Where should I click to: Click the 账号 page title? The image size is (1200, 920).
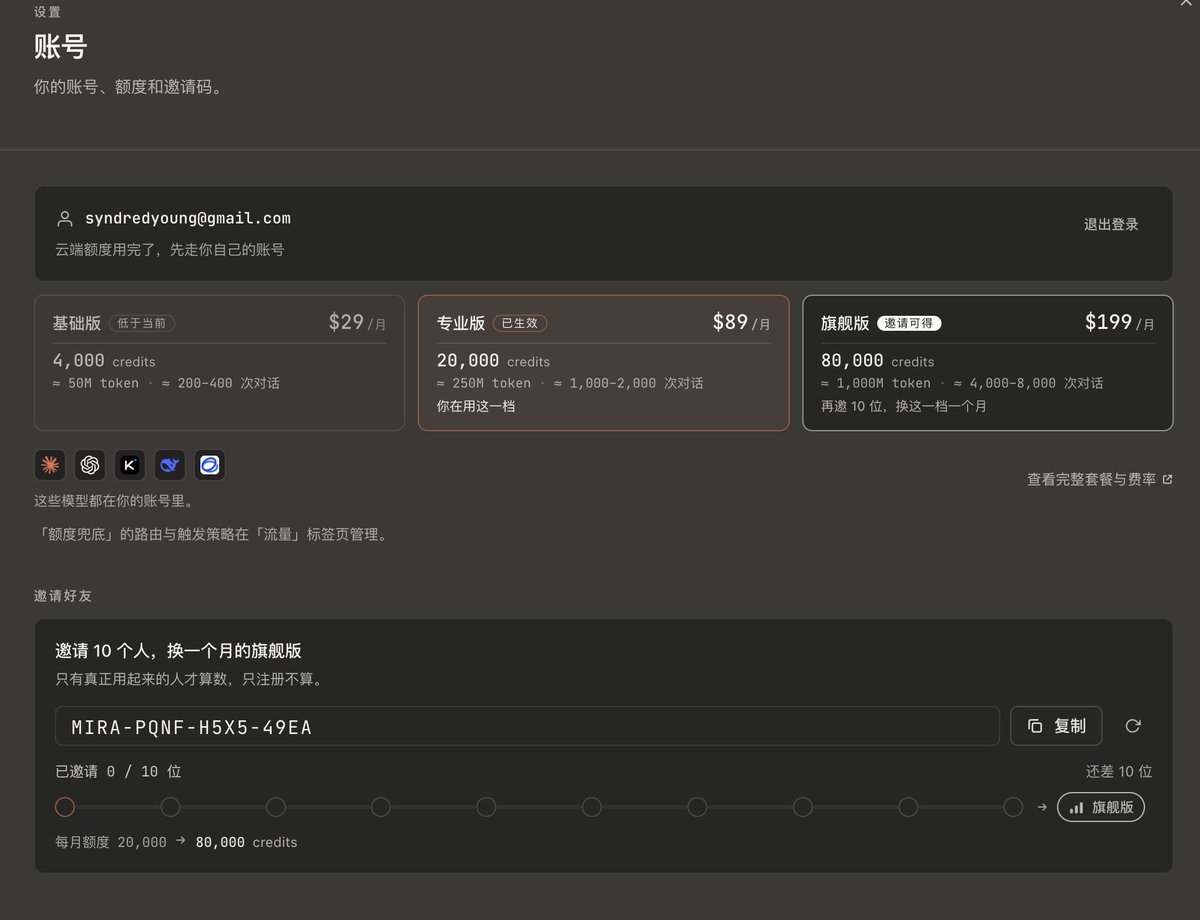pos(60,47)
